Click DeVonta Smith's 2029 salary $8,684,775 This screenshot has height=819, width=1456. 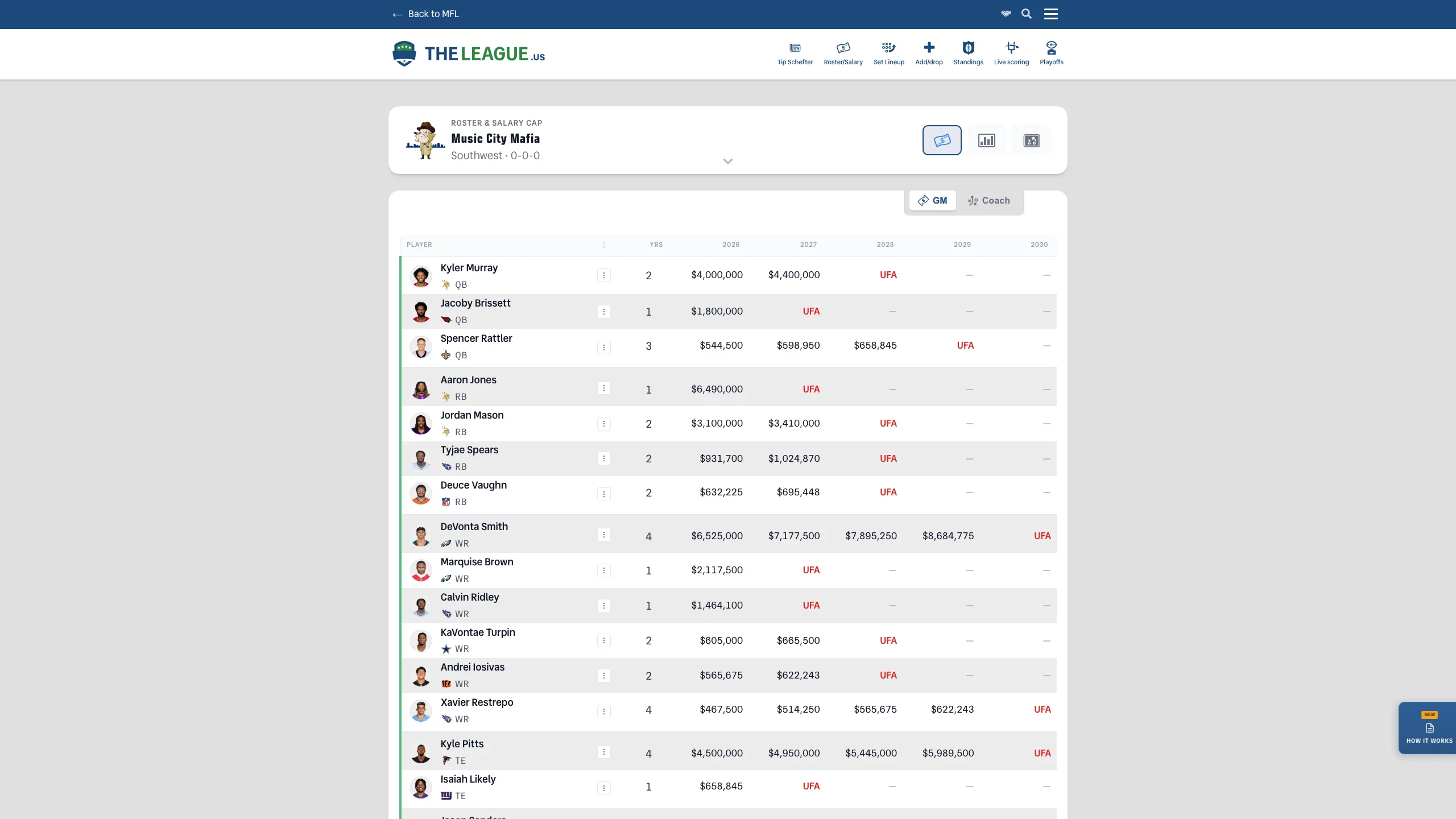coord(948,536)
